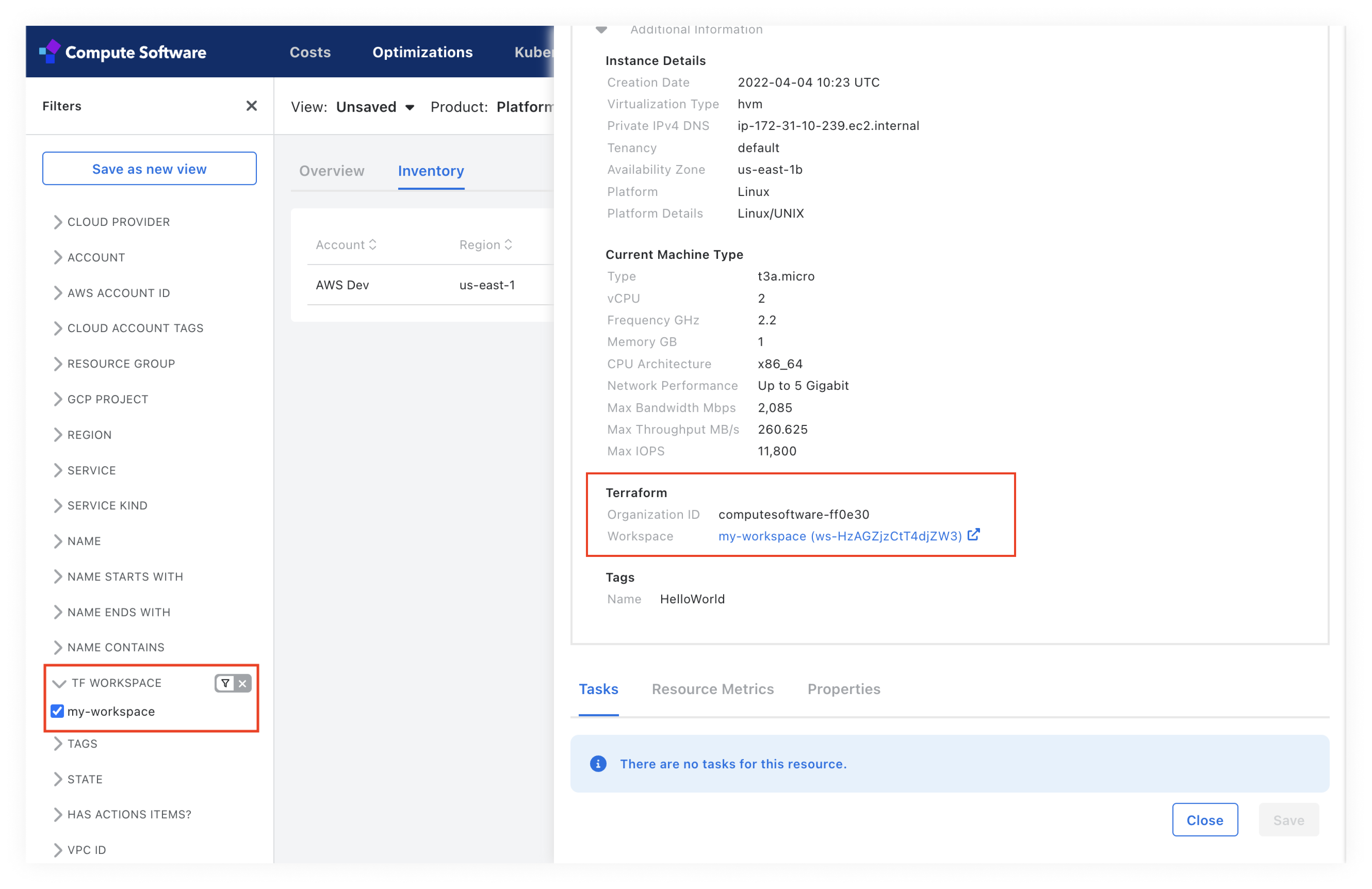
Task: Click the Close button
Action: 1205,821
